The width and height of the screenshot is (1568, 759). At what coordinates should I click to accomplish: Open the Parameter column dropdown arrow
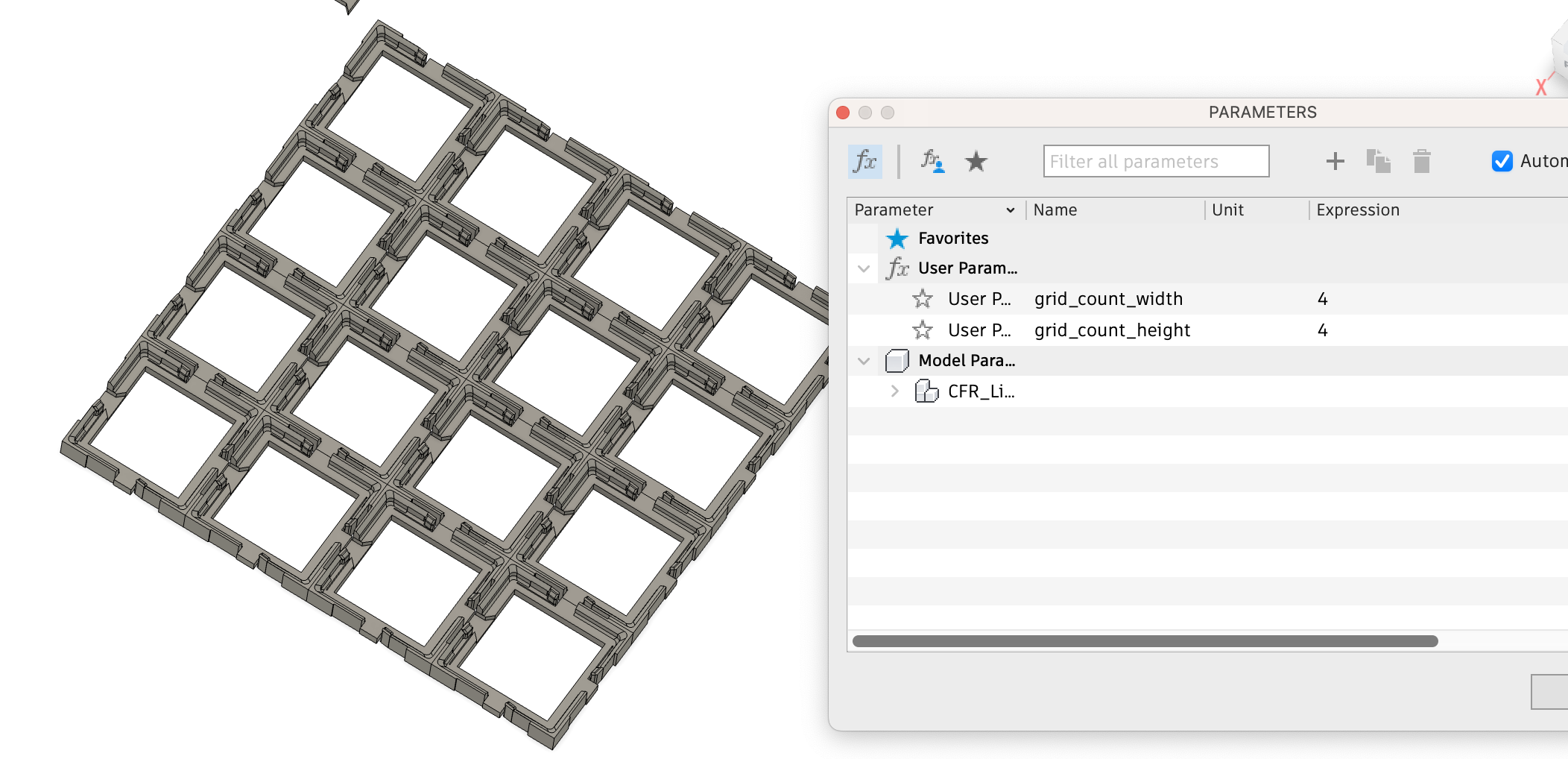(1011, 210)
